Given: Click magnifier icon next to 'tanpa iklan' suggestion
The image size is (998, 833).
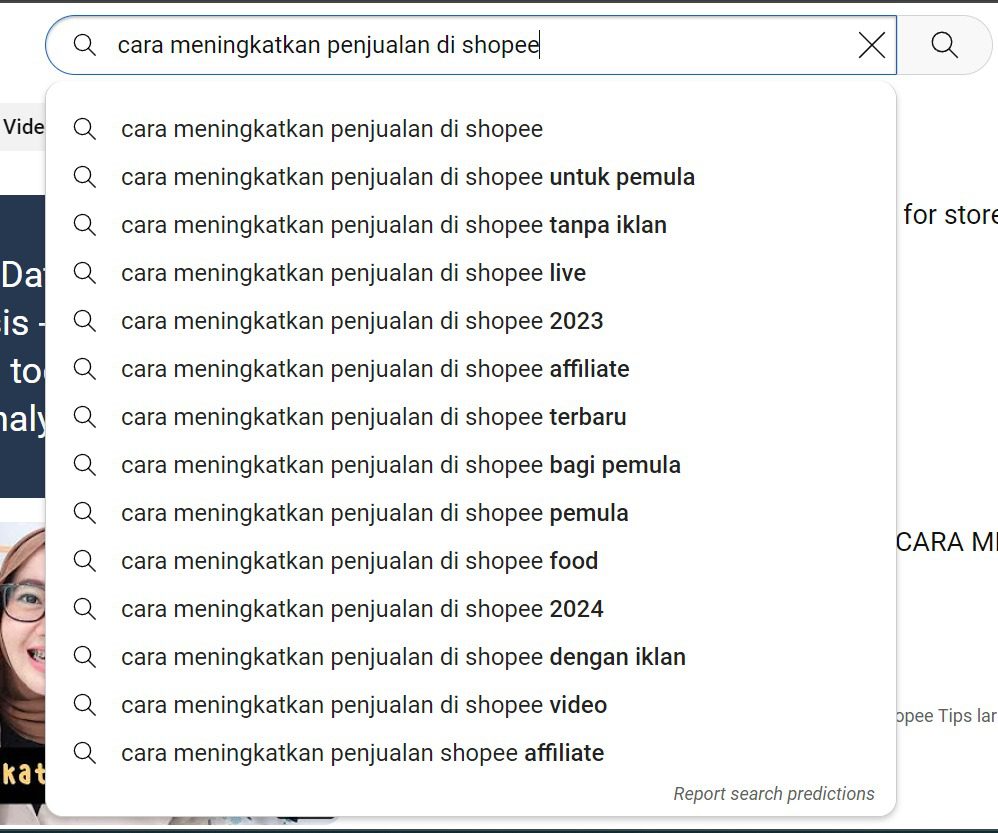Looking at the screenshot, I should point(85,225).
